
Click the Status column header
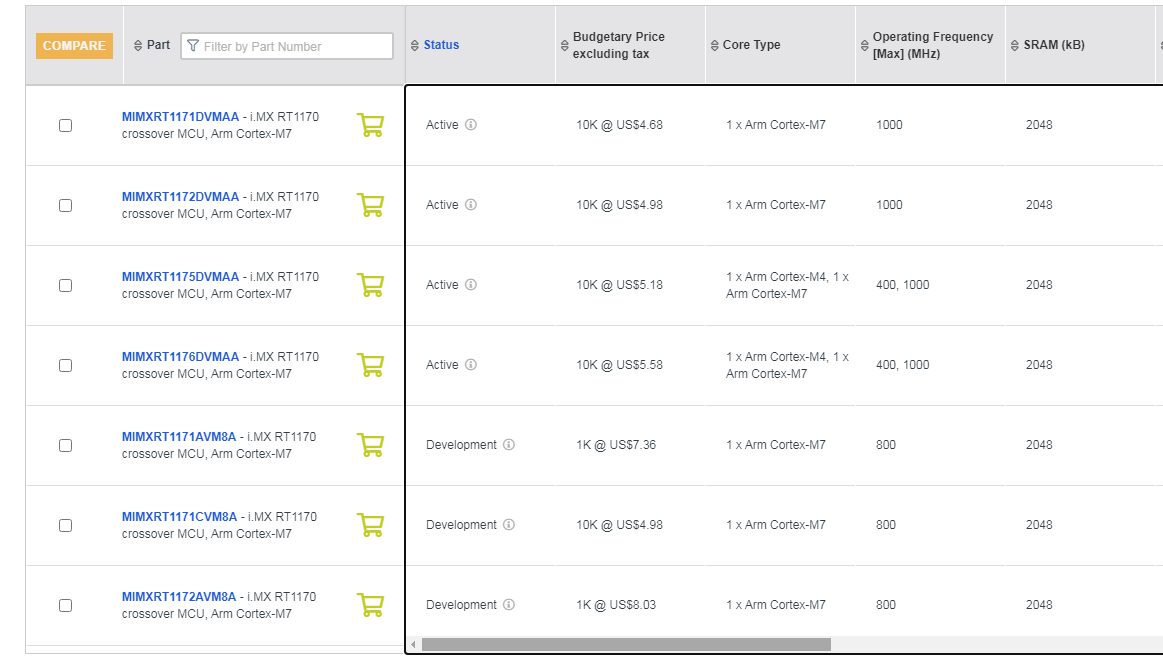pyautogui.click(x=441, y=45)
